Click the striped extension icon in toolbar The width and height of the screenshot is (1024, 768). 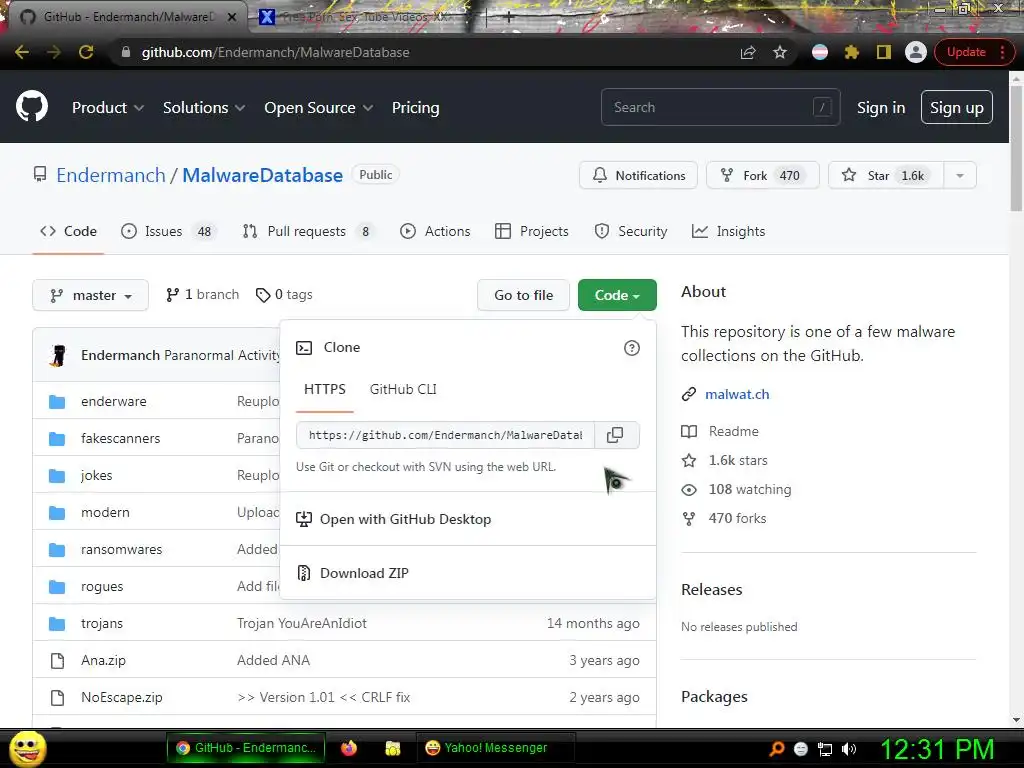tap(820, 52)
